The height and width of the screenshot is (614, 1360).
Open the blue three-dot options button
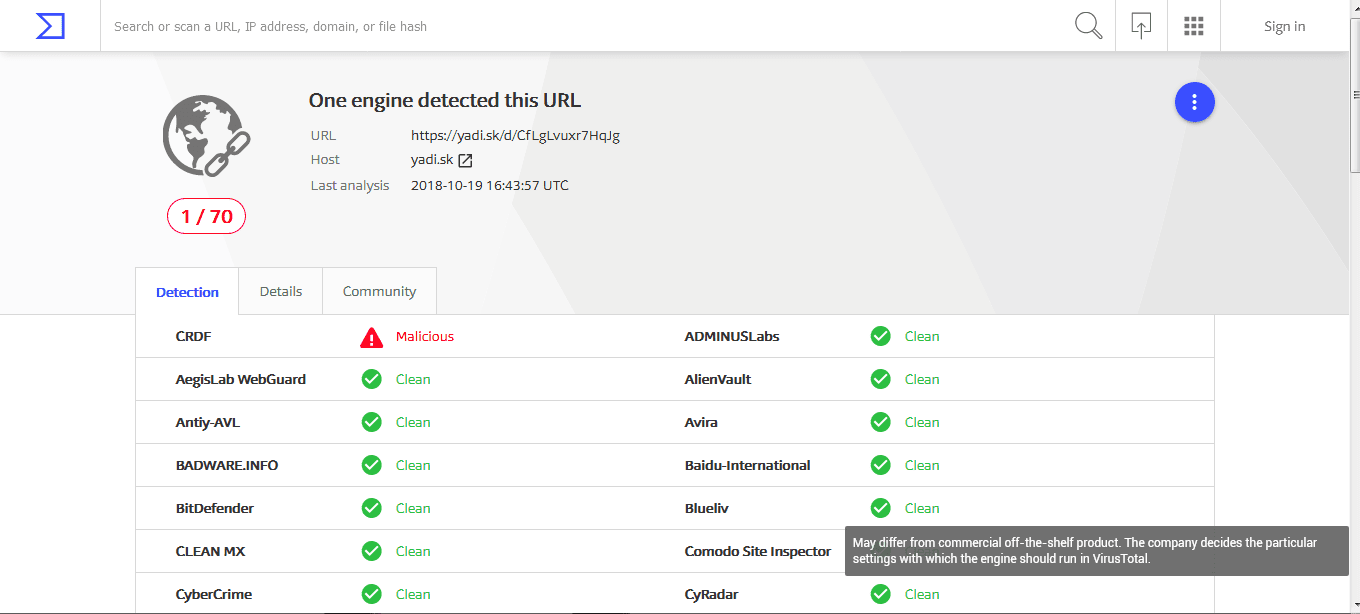coord(1194,102)
